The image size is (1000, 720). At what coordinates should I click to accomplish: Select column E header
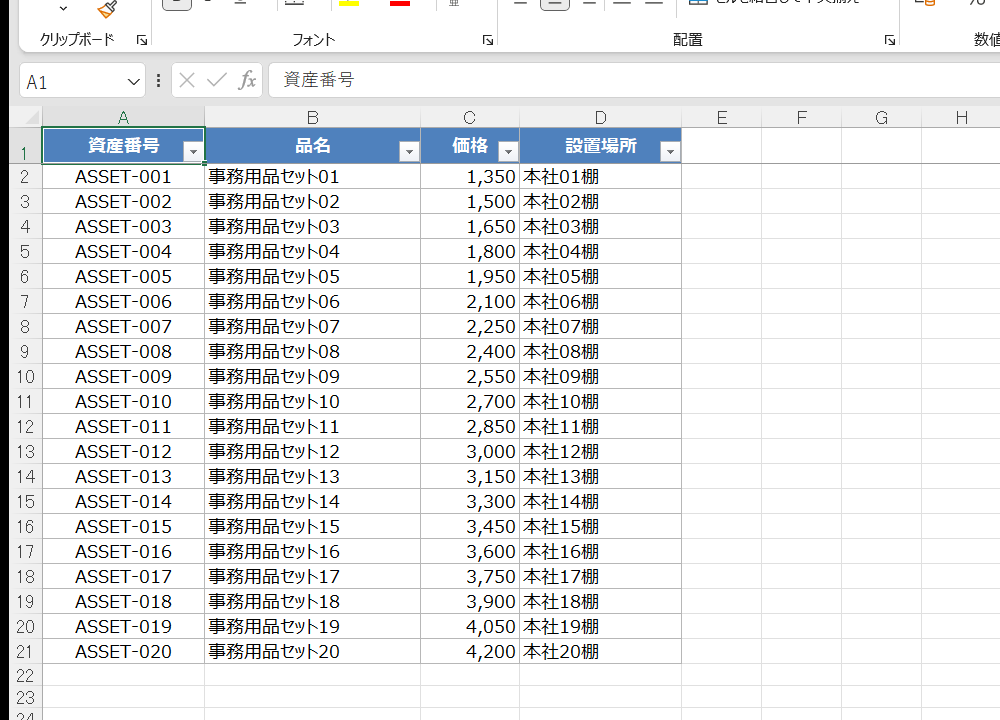pos(722,117)
